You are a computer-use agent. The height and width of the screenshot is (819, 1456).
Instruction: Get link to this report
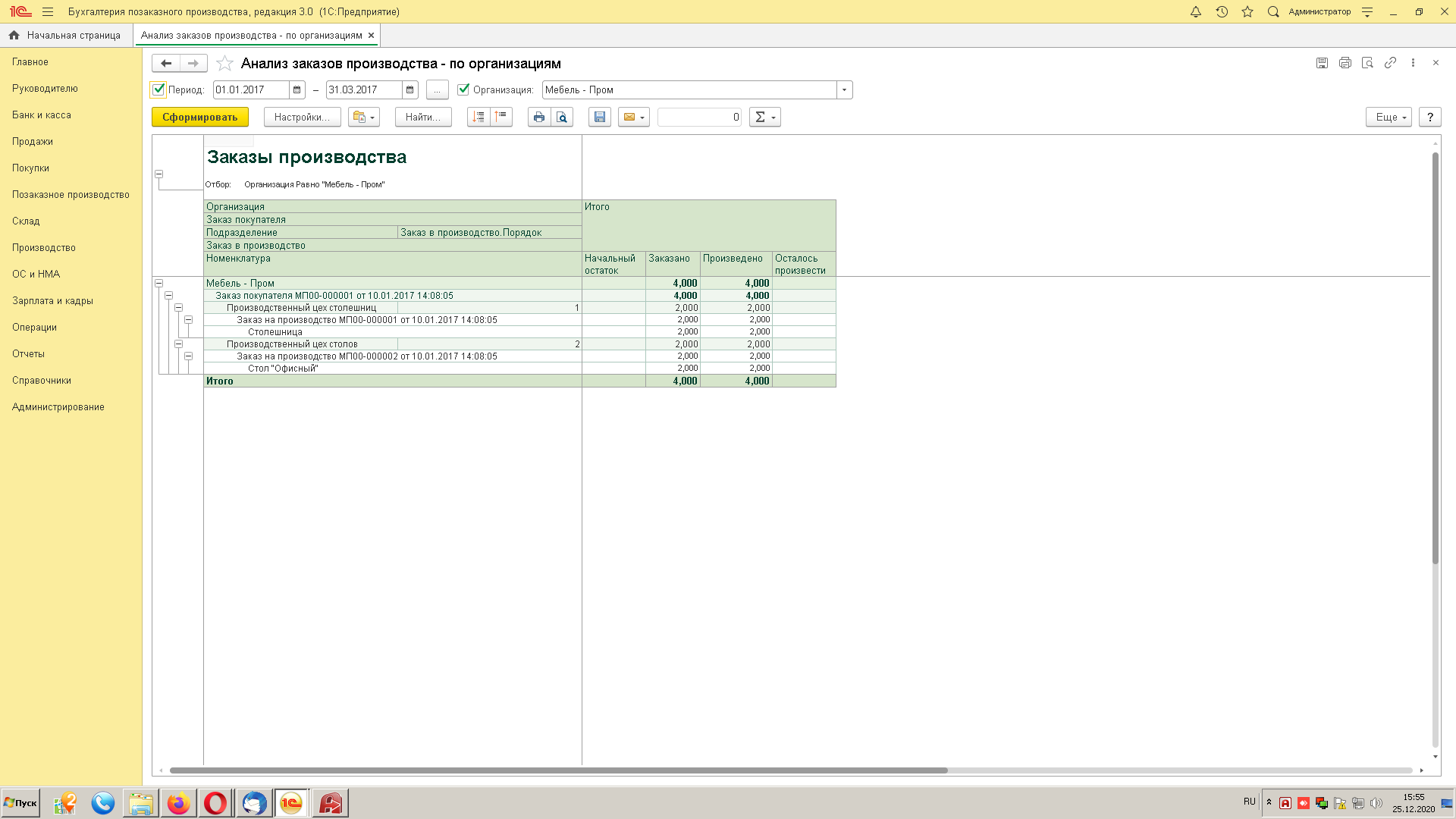pyautogui.click(x=1390, y=63)
